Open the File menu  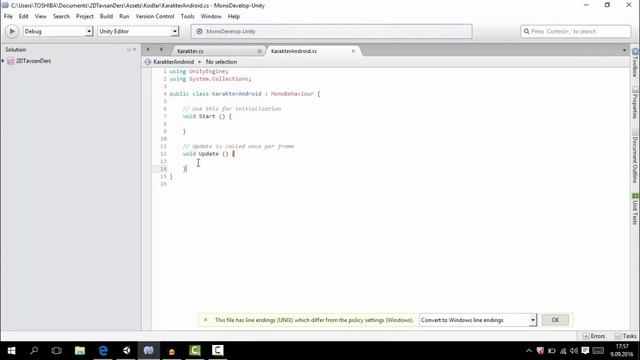[x=8, y=16]
